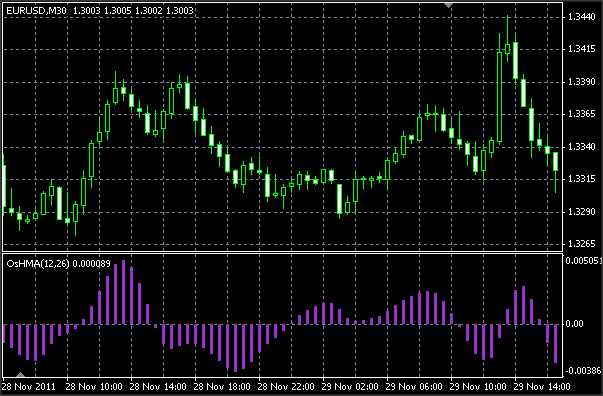Image resolution: width=603 pixels, height=396 pixels.
Task: Click the gray triangle marker at bottom-left
Action: coord(20,374)
